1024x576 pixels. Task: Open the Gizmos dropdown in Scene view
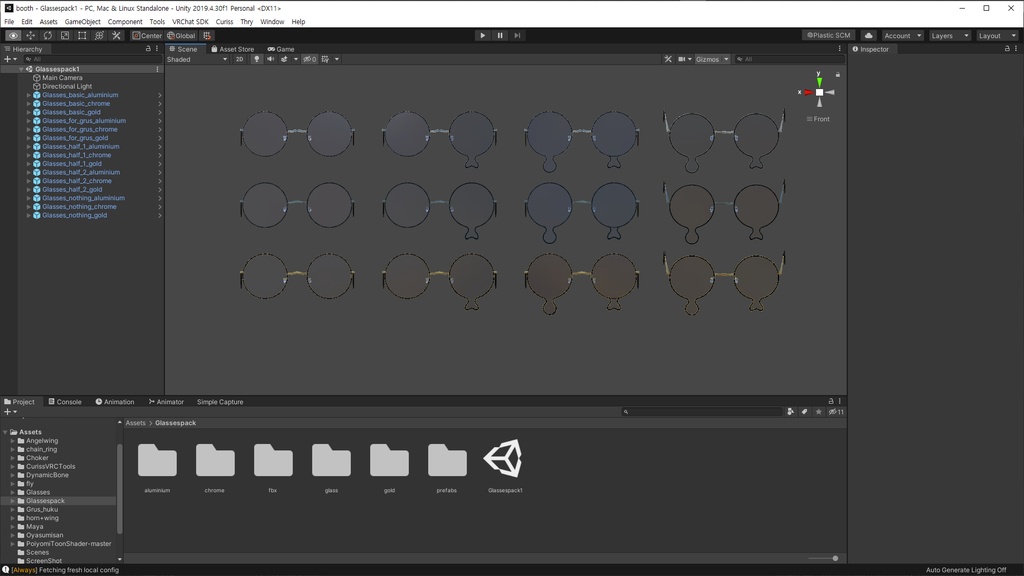pyautogui.click(x=711, y=59)
